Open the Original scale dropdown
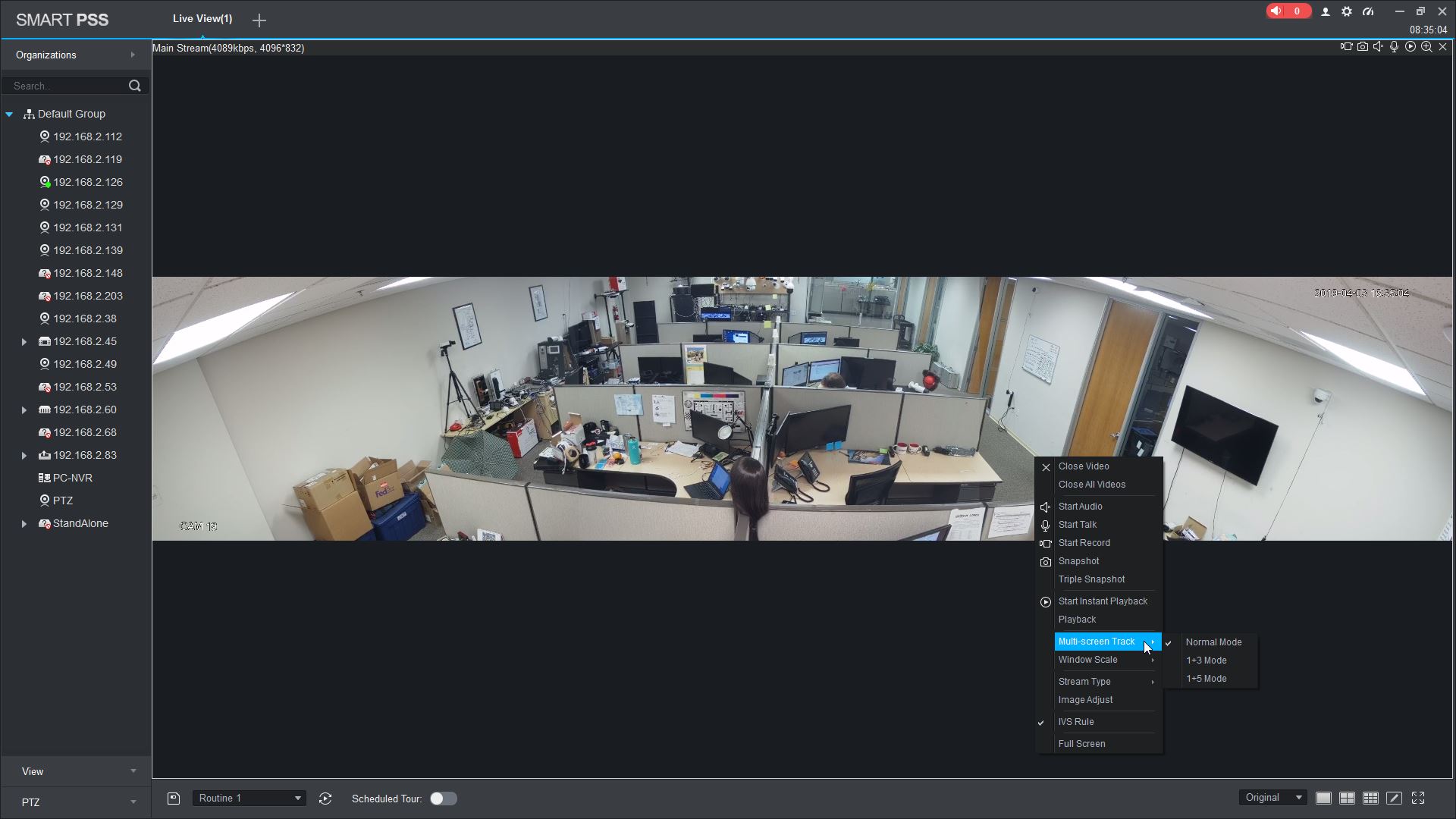 coord(1273,798)
